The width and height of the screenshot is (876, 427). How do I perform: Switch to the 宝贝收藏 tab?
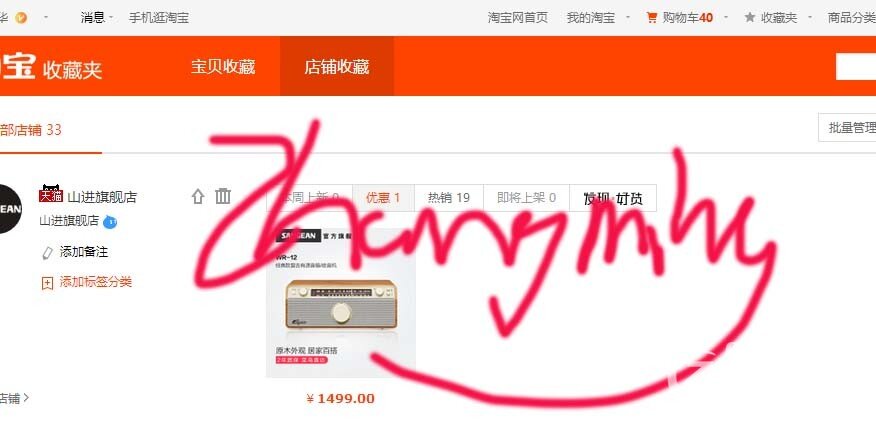[223, 67]
